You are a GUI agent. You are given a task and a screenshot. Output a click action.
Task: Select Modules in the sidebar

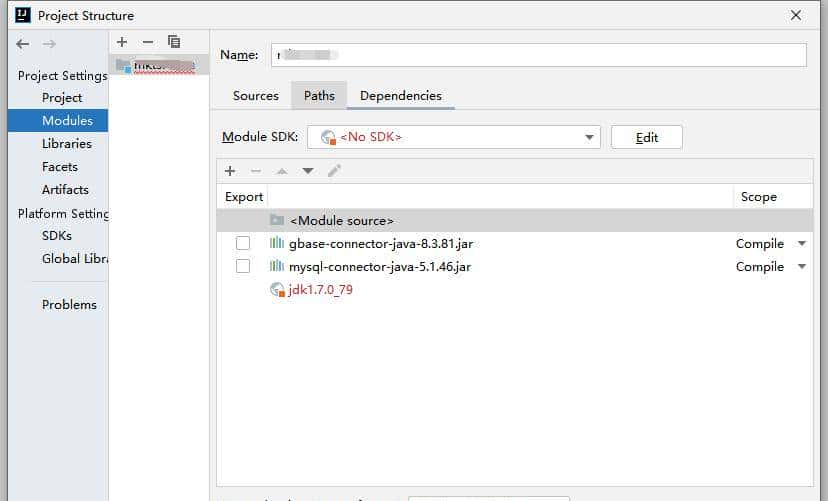58,120
